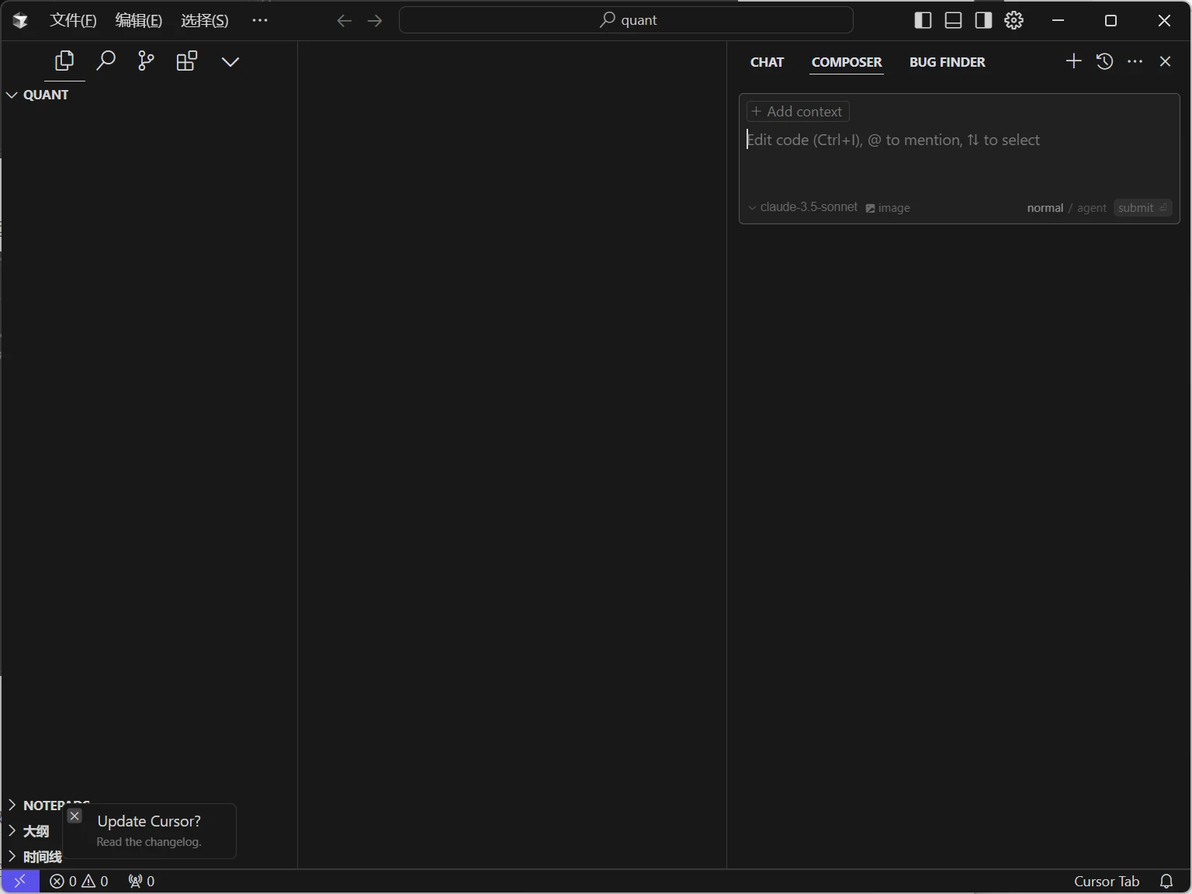Show hidden menu bar items ellipsis
Screen dimensions: 1192x894
pyautogui.click(x=260, y=21)
